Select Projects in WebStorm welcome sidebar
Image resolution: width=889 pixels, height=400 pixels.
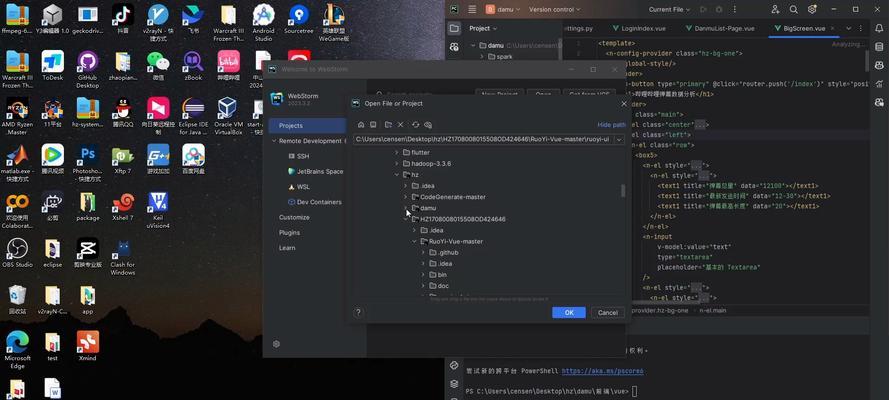pos(307,125)
